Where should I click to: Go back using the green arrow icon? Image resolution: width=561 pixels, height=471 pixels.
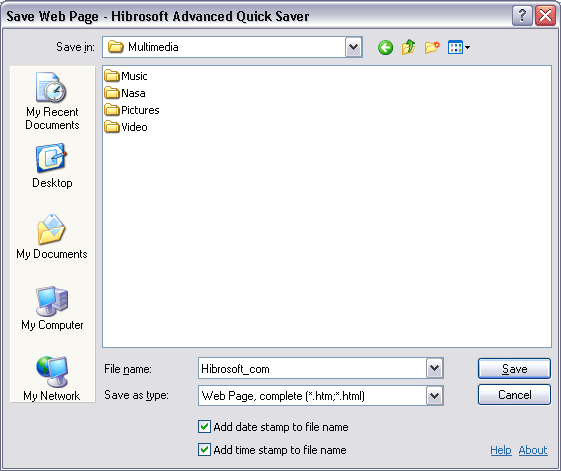point(385,47)
